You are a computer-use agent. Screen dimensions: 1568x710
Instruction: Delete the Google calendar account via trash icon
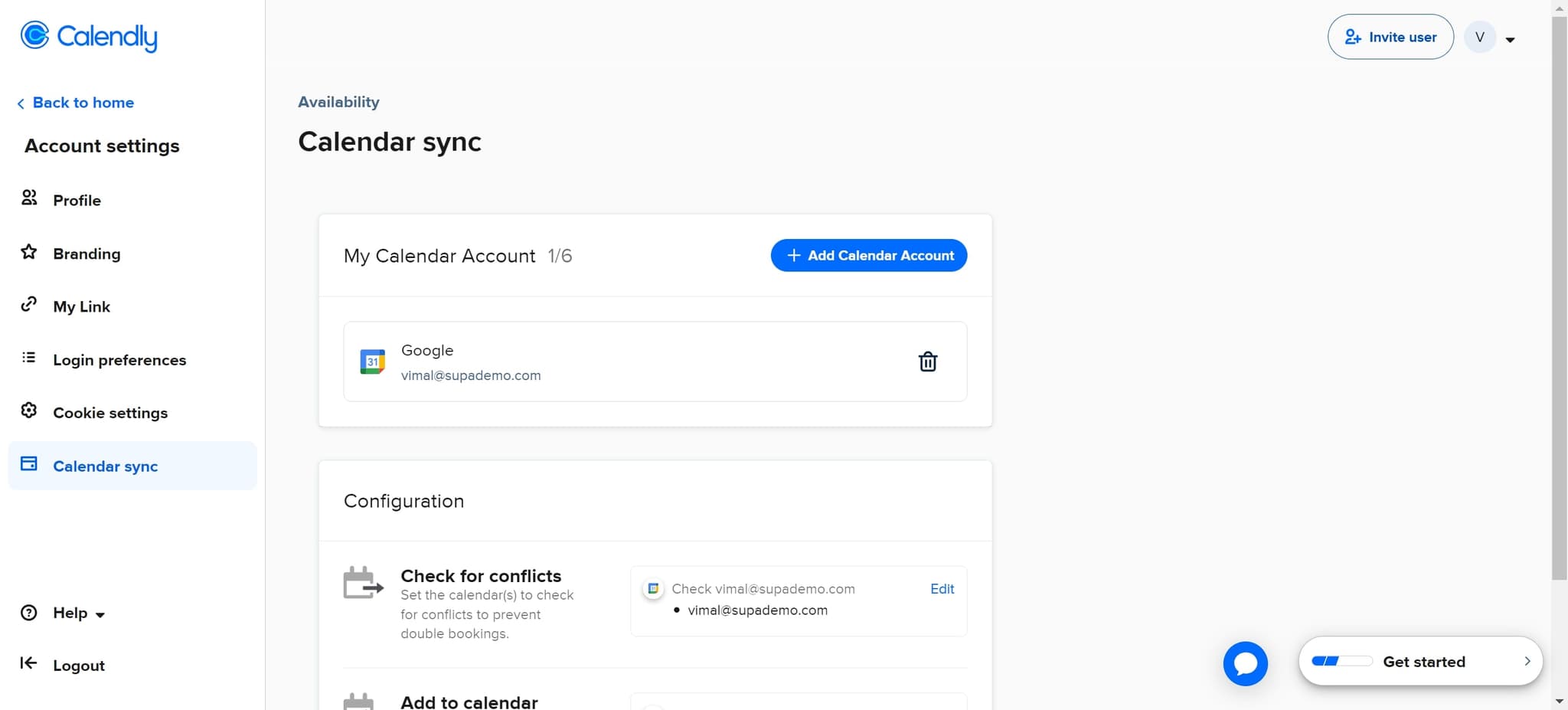pos(928,361)
